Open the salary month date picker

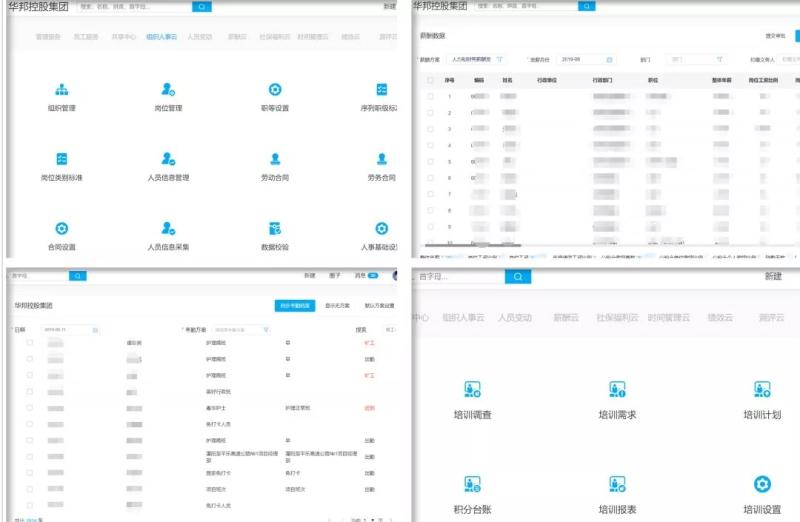click(x=586, y=60)
